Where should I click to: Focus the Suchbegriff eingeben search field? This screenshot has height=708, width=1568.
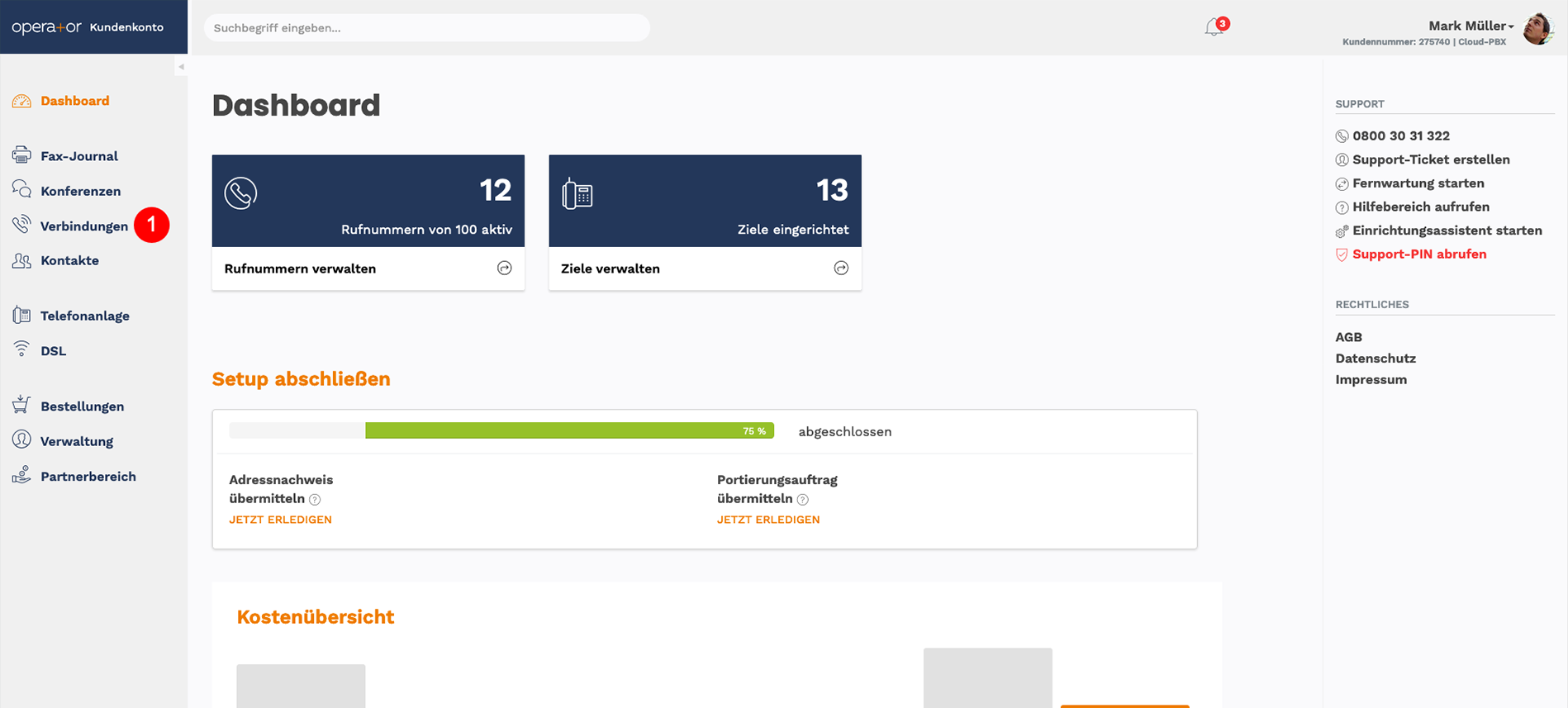[426, 28]
